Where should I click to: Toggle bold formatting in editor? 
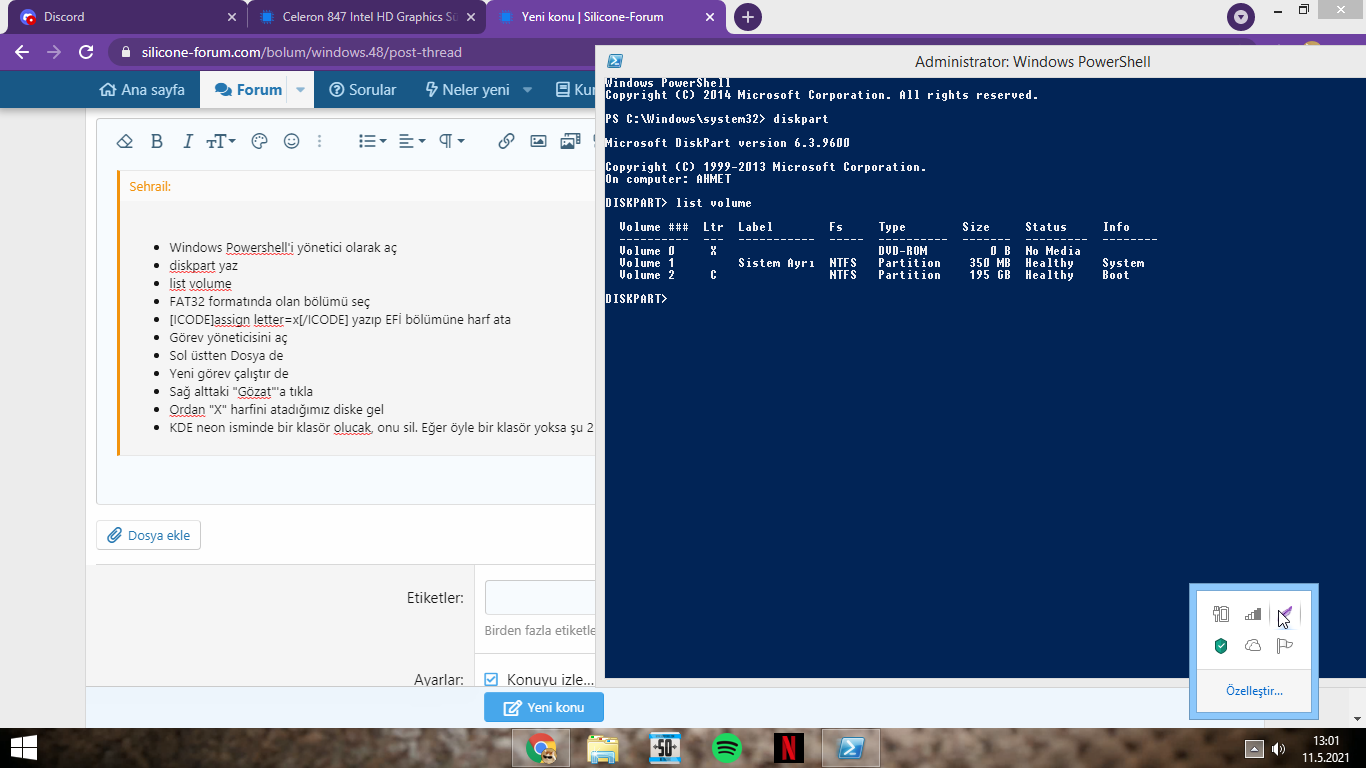click(156, 141)
